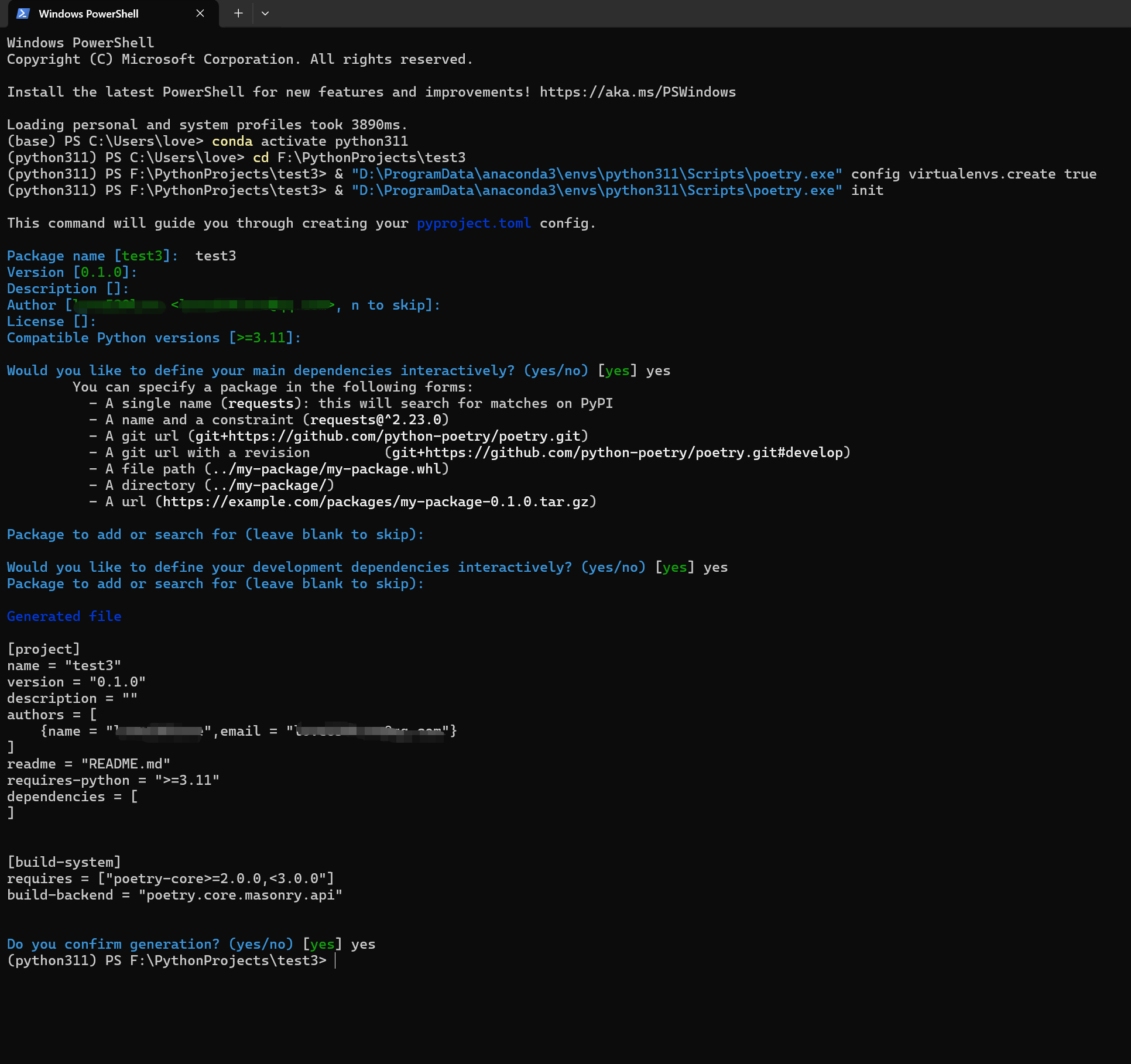Select the Windows PowerShell tab

coord(88,13)
